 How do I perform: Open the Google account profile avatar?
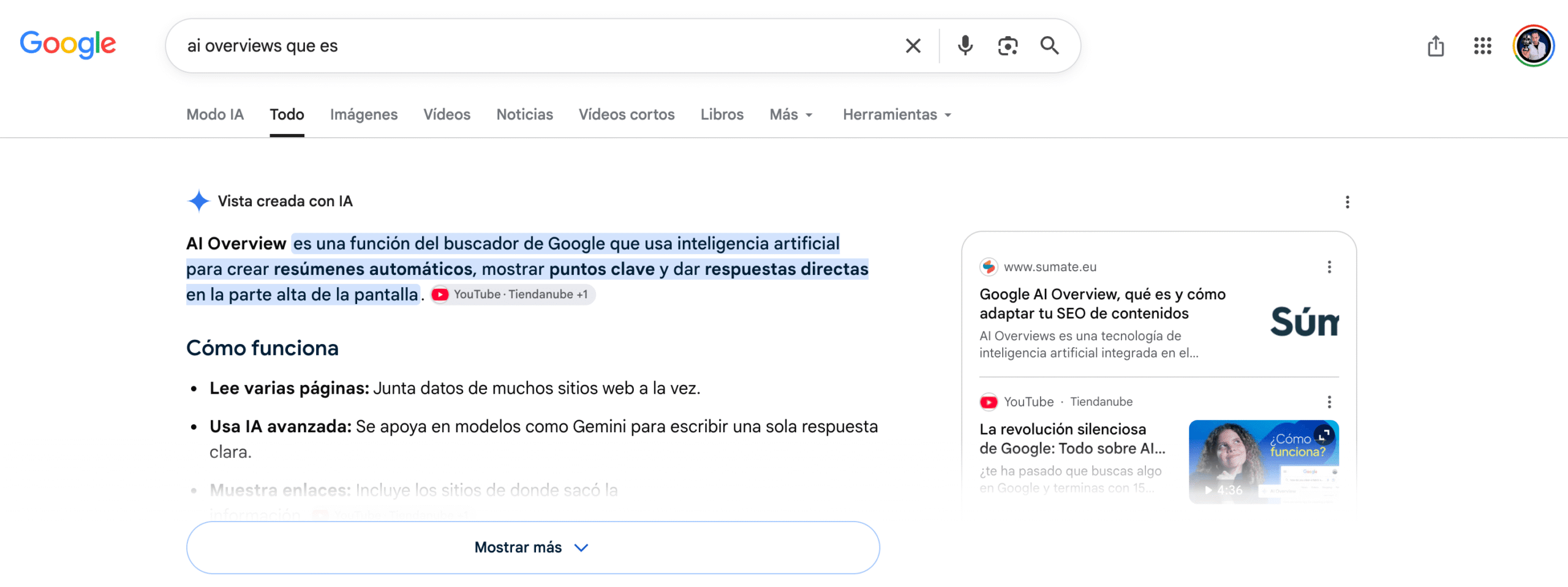click(x=1533, y=46)
